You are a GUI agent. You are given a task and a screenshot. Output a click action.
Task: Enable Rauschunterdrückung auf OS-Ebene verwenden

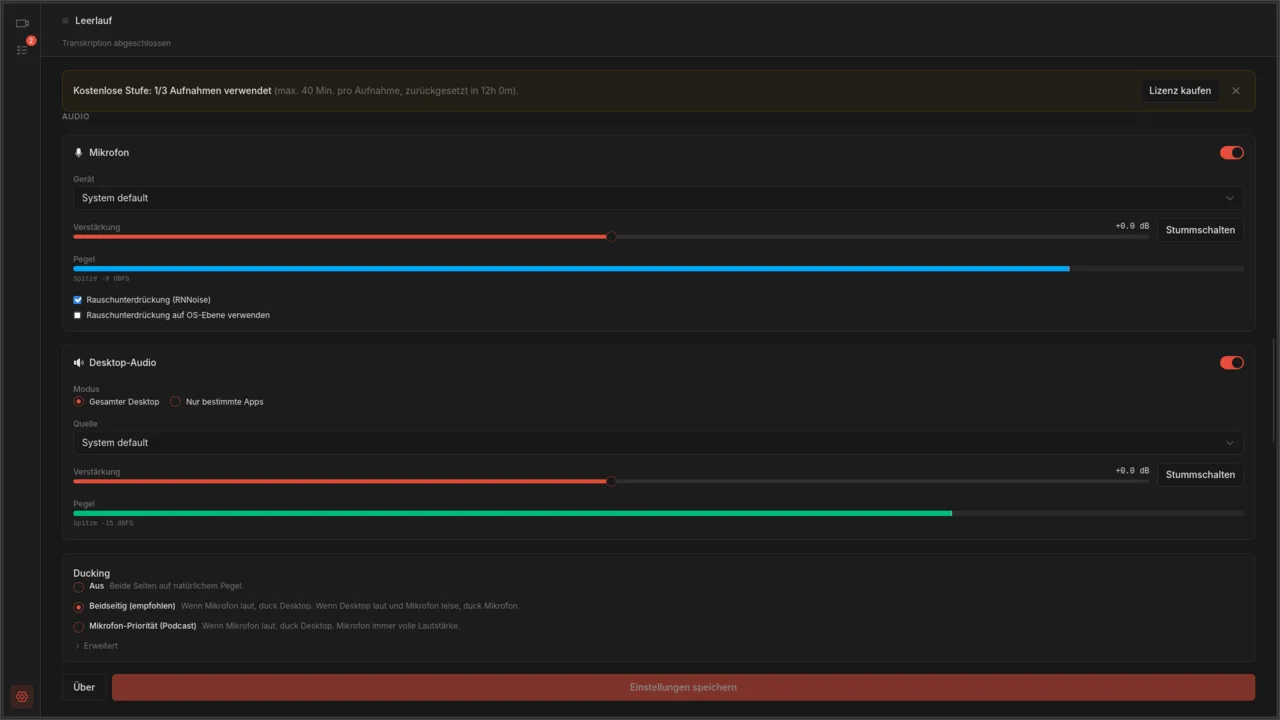[x=78, y=315]
